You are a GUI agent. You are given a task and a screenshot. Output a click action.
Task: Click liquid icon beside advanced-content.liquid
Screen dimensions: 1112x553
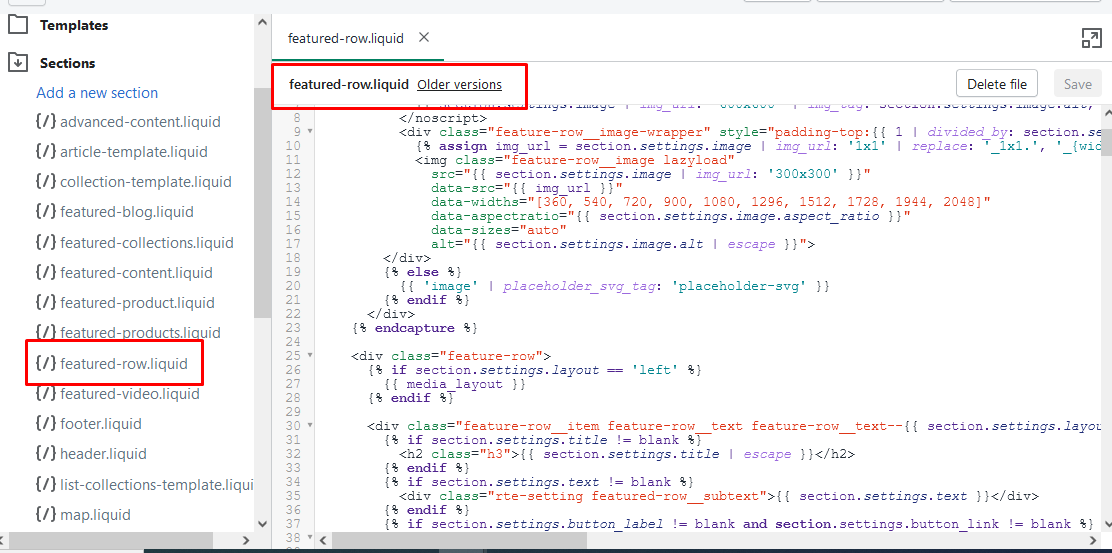pyautogui.click(x=45, y=121)
